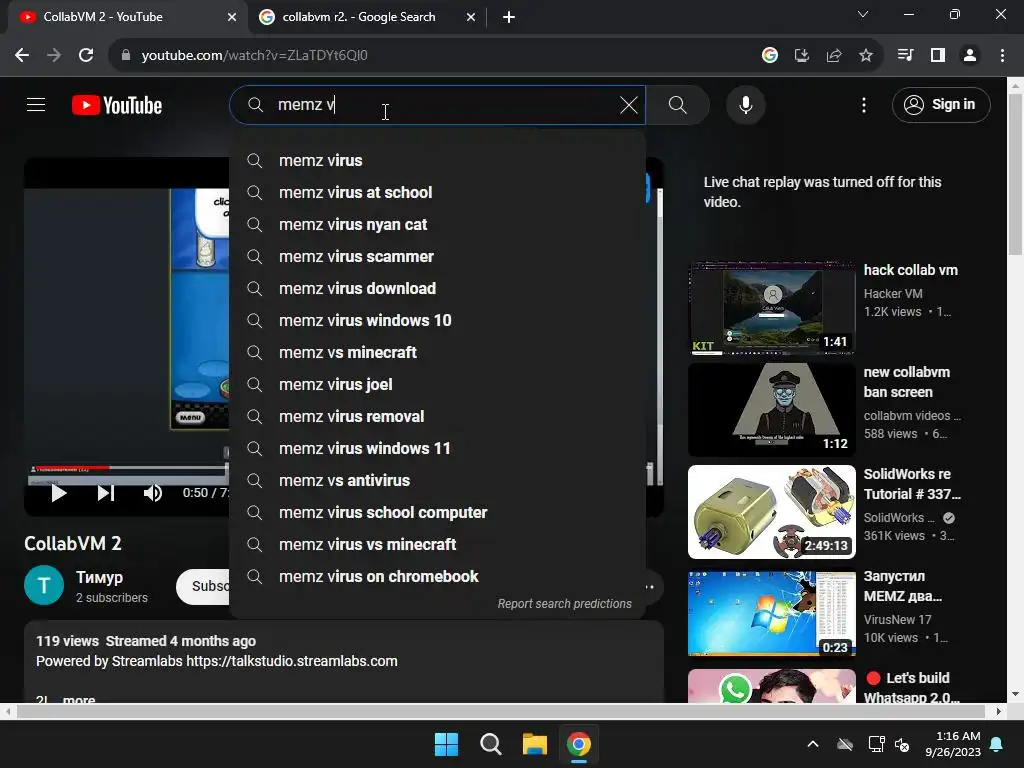Select suggestion "memz virus windows 10"

click(x=437, y=321)
